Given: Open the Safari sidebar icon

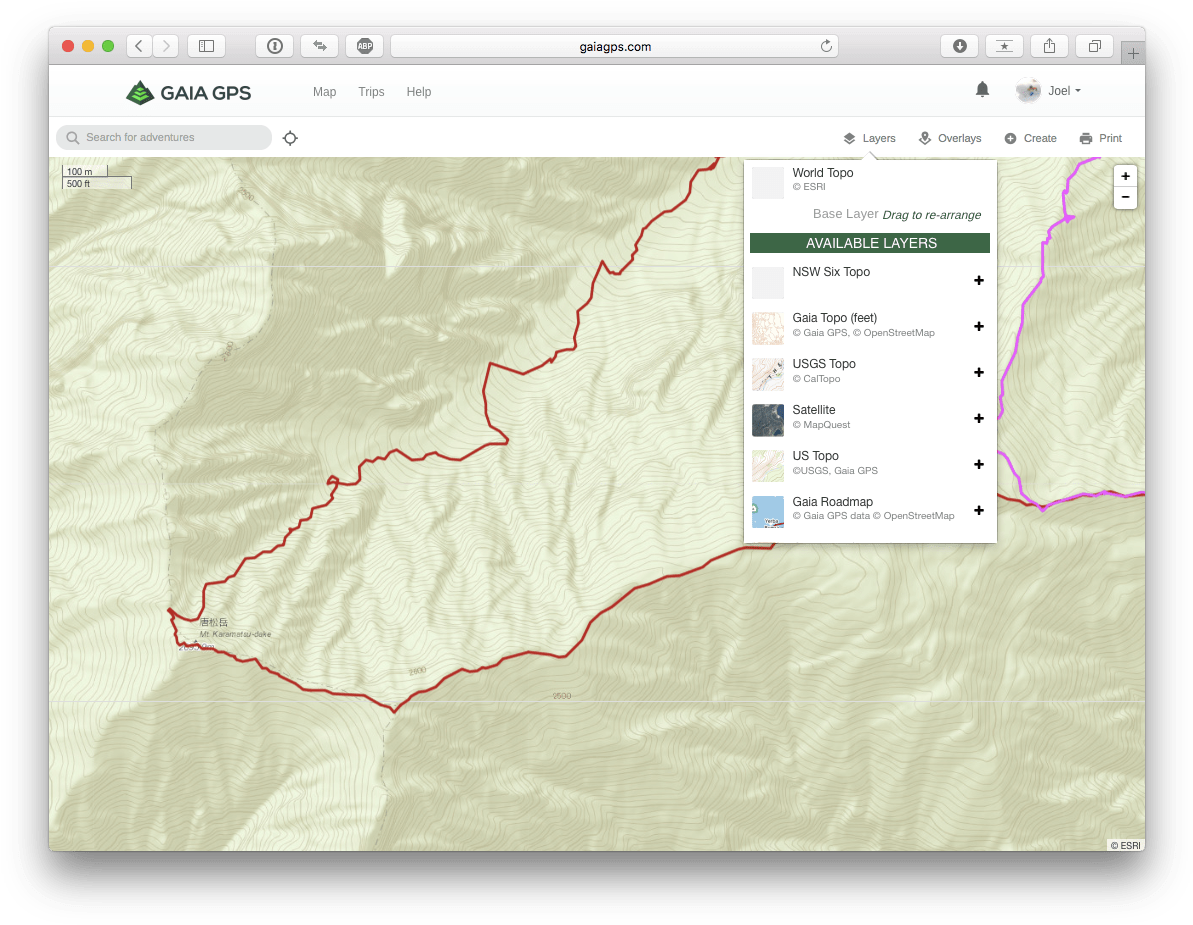Looking at the screenshot, I should click(206, 45).
